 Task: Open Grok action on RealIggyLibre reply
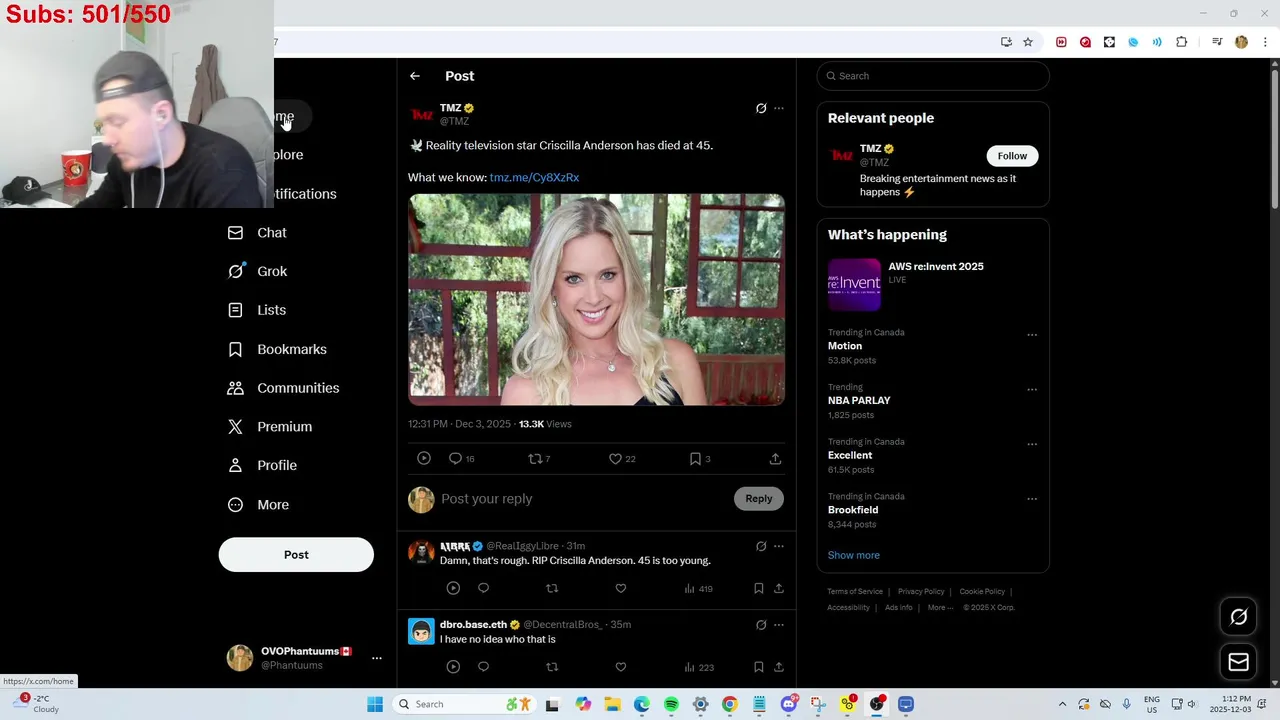pos(761,546)
